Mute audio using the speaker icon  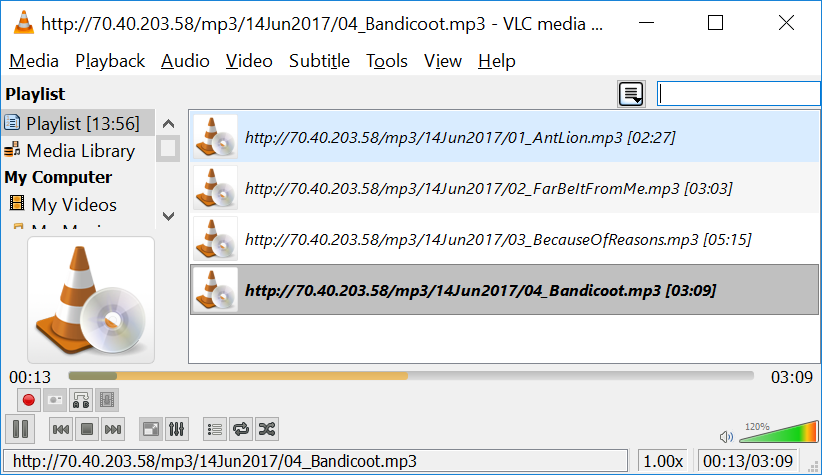(x=726, y=437)
